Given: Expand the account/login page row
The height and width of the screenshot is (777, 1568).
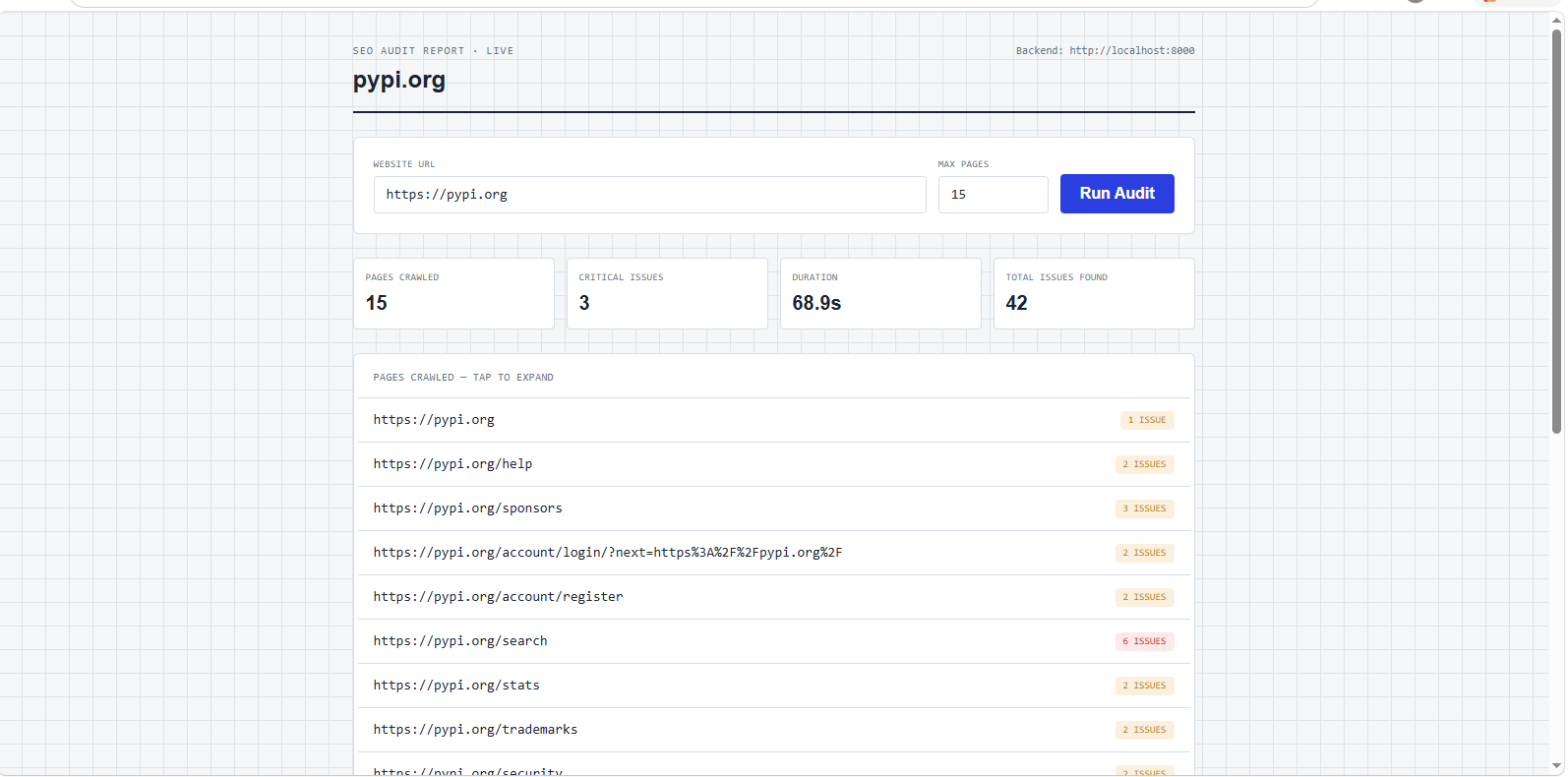Looking at the screenshot, I should click(x=773, y=553).
